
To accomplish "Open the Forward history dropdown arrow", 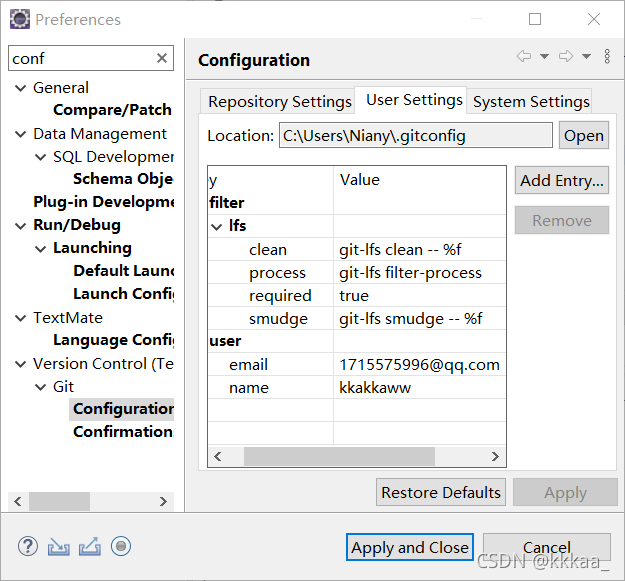I will click(x=586, y=56).
